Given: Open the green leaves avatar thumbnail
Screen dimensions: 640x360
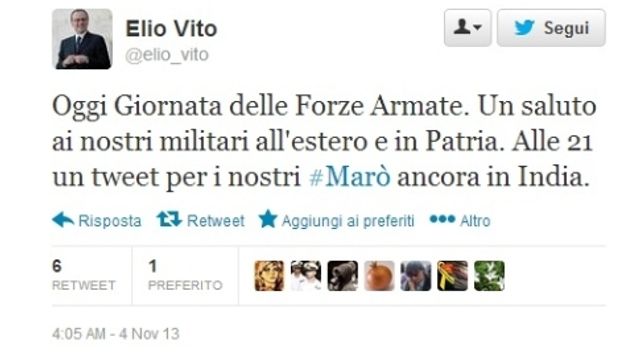Looking at the screenshot, I should [489, 276].
